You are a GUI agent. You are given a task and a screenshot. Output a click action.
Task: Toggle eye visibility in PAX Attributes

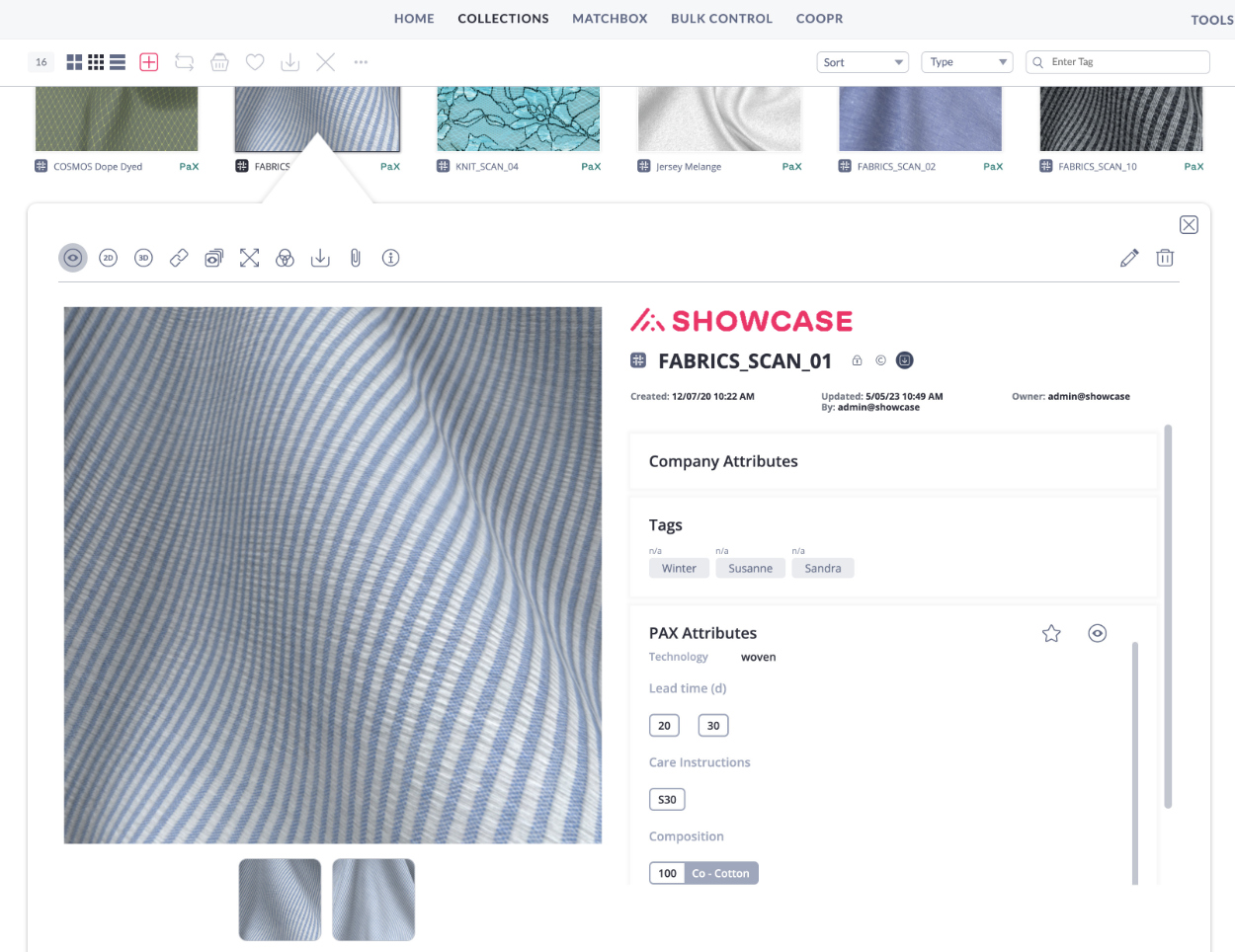[1097, 633]
